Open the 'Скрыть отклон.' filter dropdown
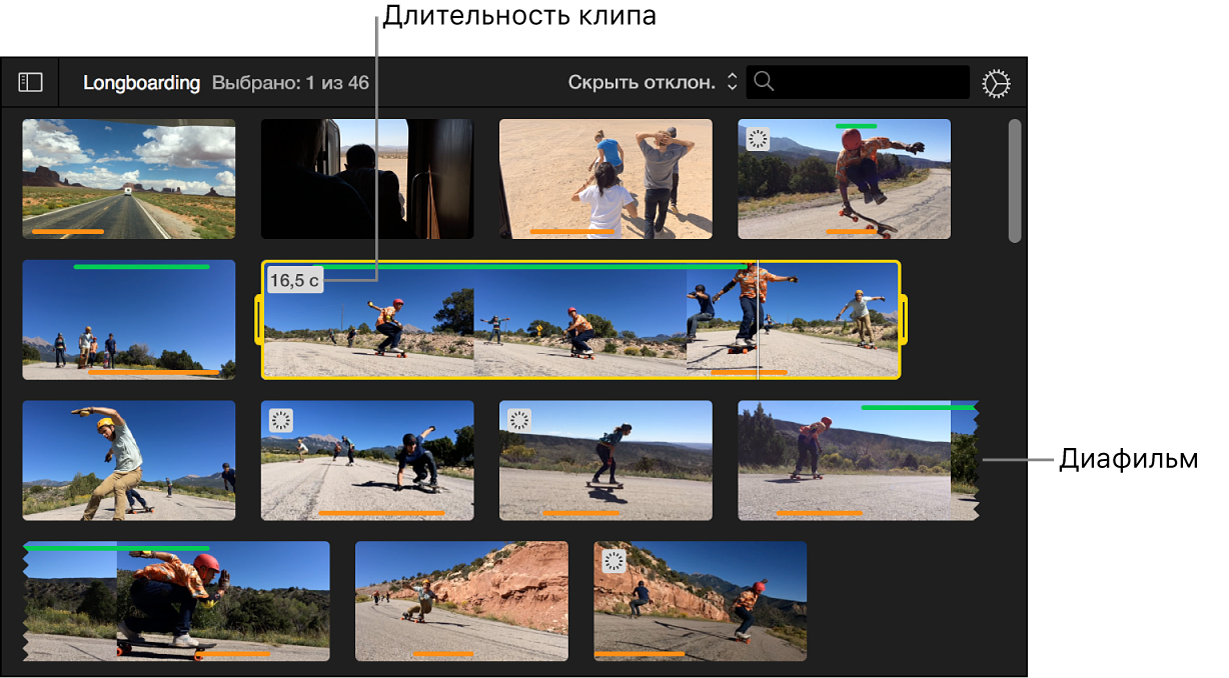Image resolution: width=1229 pixels, height=678 pixels. 653,83
